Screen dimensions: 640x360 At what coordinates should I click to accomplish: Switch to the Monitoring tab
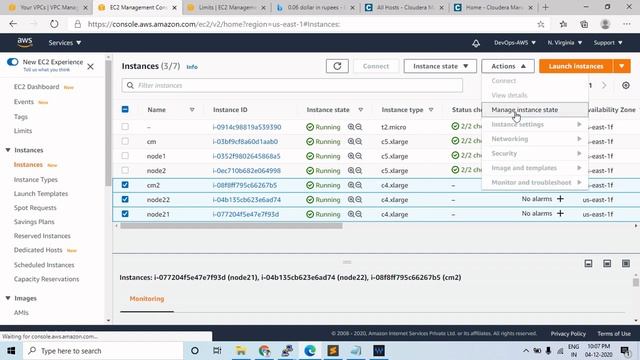147,299
